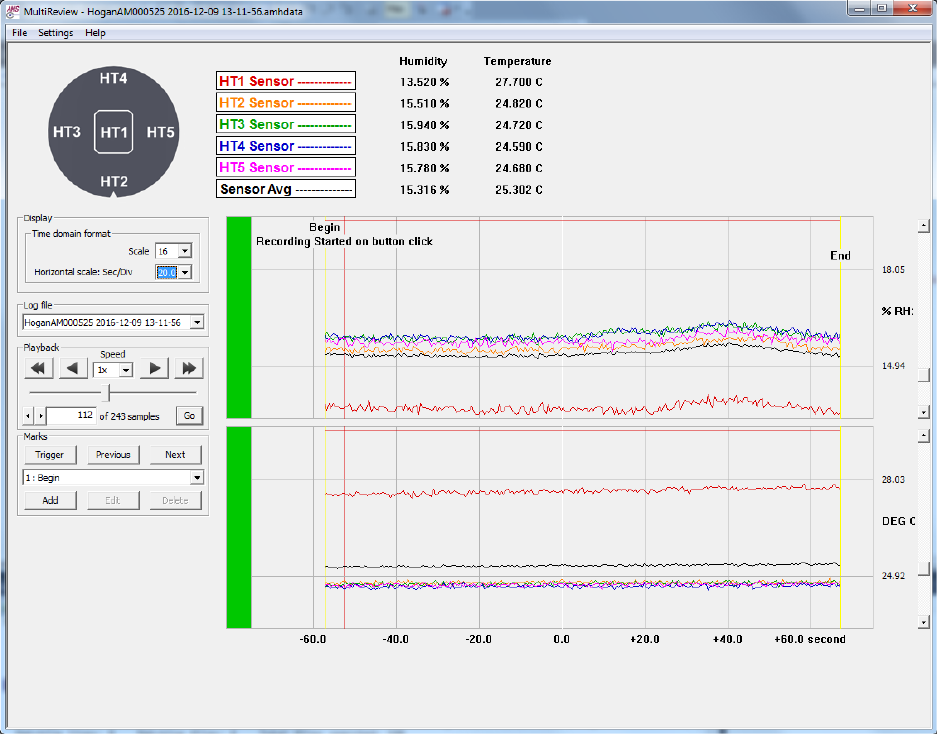This screenshot has height=734, width=937.
Task: Click the small right sample step arrow
Action: tap(40, 416)
